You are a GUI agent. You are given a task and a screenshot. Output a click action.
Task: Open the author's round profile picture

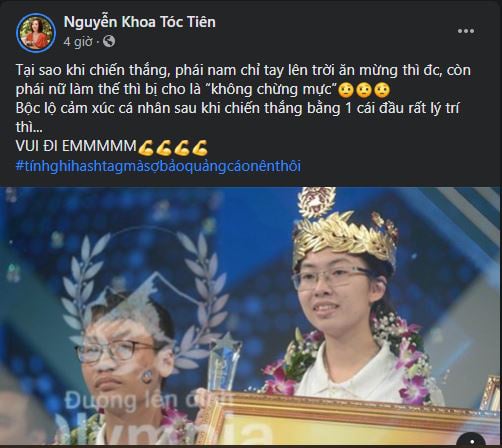pyautogui.click(x=36, y=33)
